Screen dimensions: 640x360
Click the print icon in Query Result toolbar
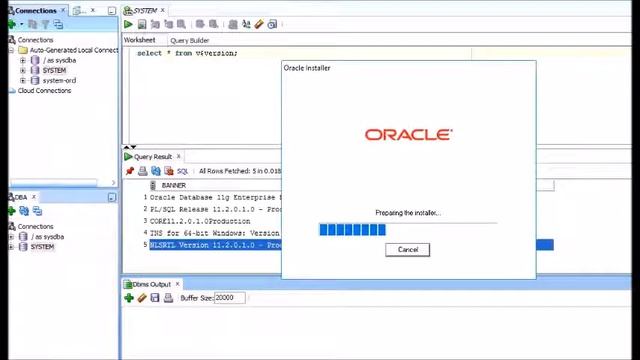pos(142,171)
